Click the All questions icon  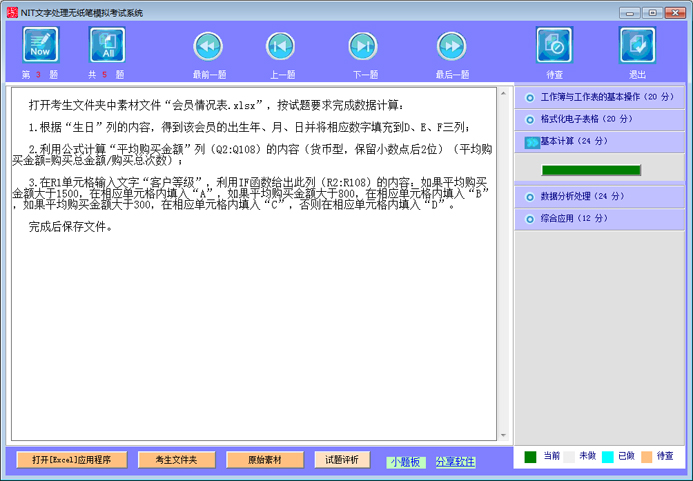107,45
